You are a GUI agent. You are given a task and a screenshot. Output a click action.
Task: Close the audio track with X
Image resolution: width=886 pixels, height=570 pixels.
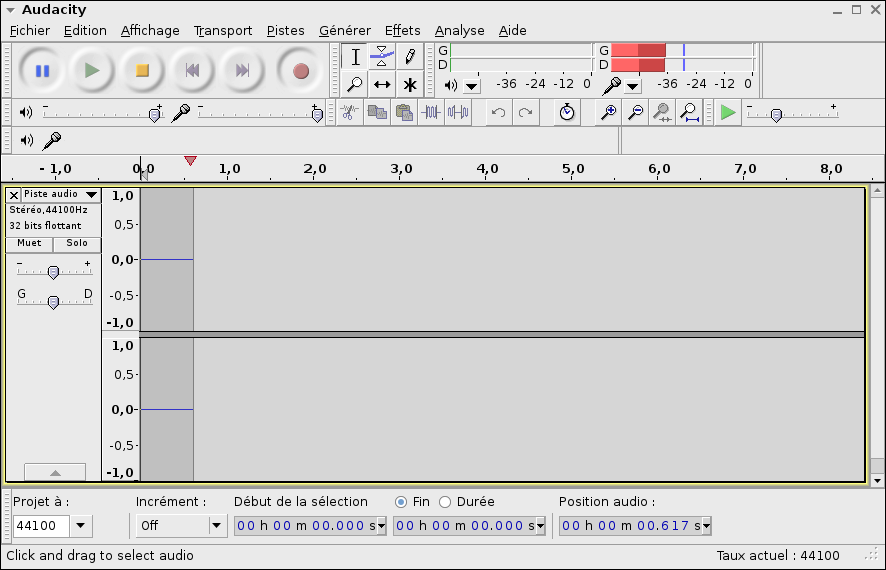[x=14, y=195]
